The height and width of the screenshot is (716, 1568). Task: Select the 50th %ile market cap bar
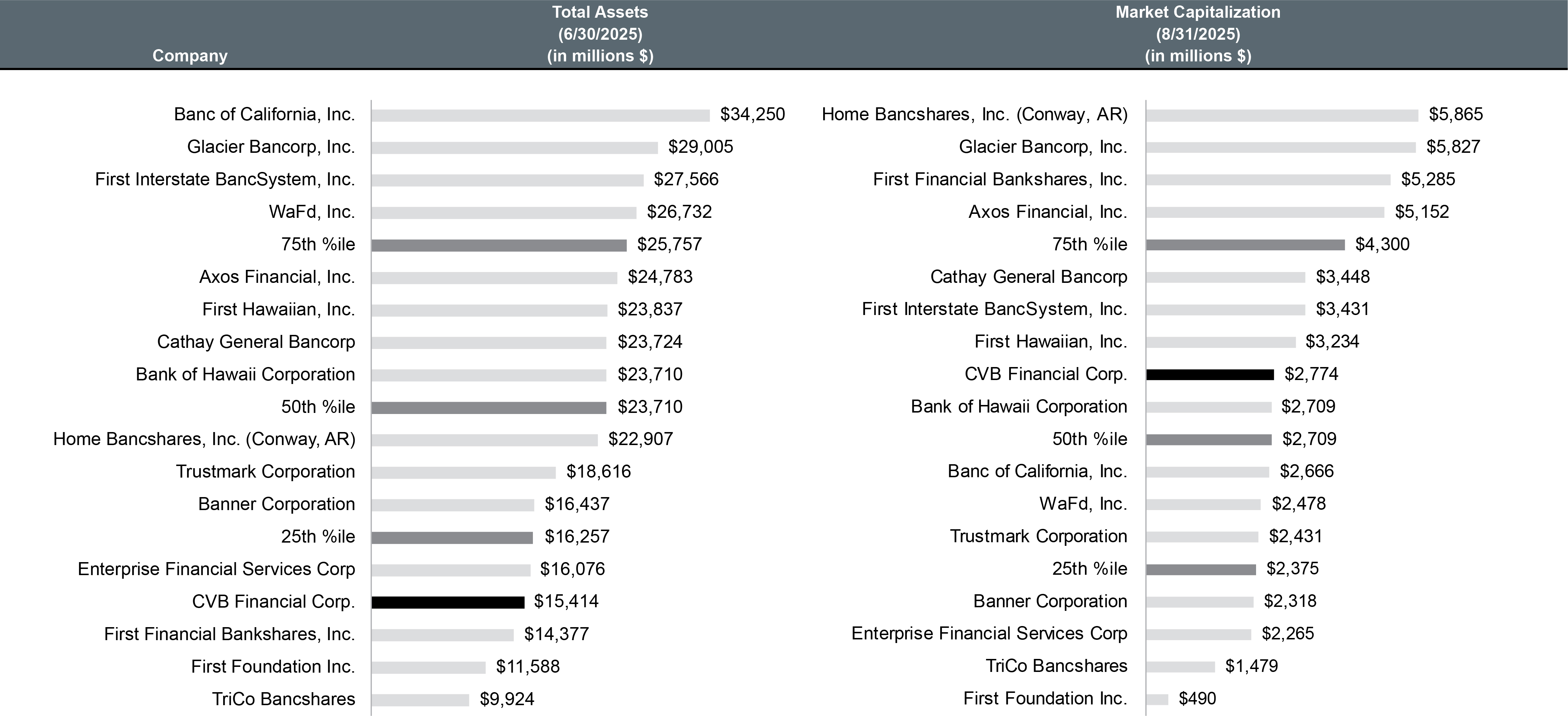tap(1208, 440)
